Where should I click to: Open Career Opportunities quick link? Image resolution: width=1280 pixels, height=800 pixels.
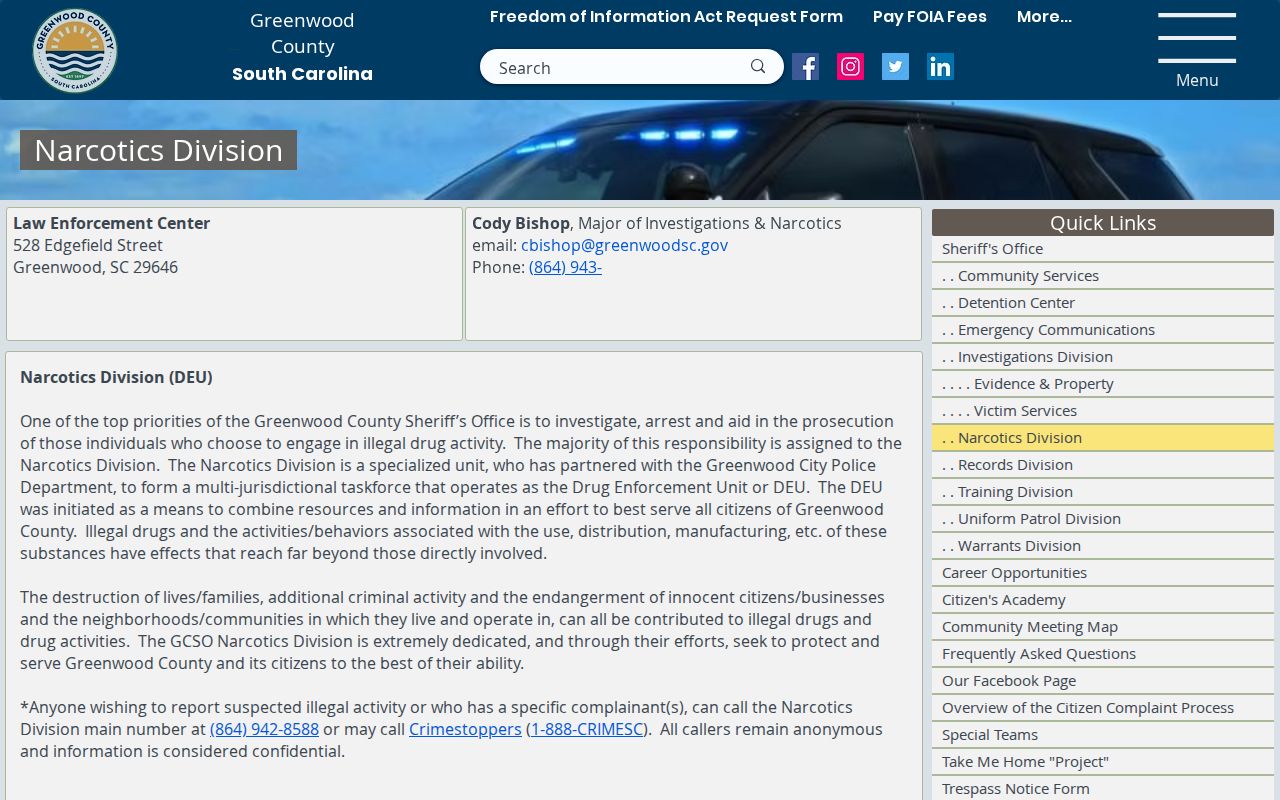[x=1103, y=573]
